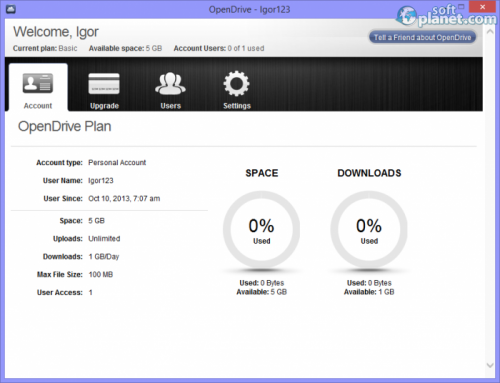The height and width of the screenshot is (383, 500).
Task: Click Account Users 0 of 1 used
Action: pyautogui.click(x=219, y=48)
